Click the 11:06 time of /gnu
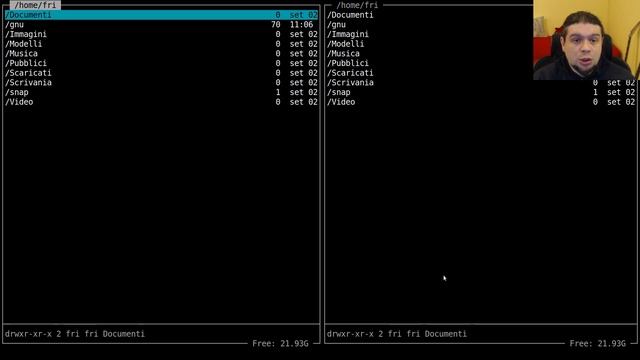This screenshot has width=640, height=360. pos(301,25)
